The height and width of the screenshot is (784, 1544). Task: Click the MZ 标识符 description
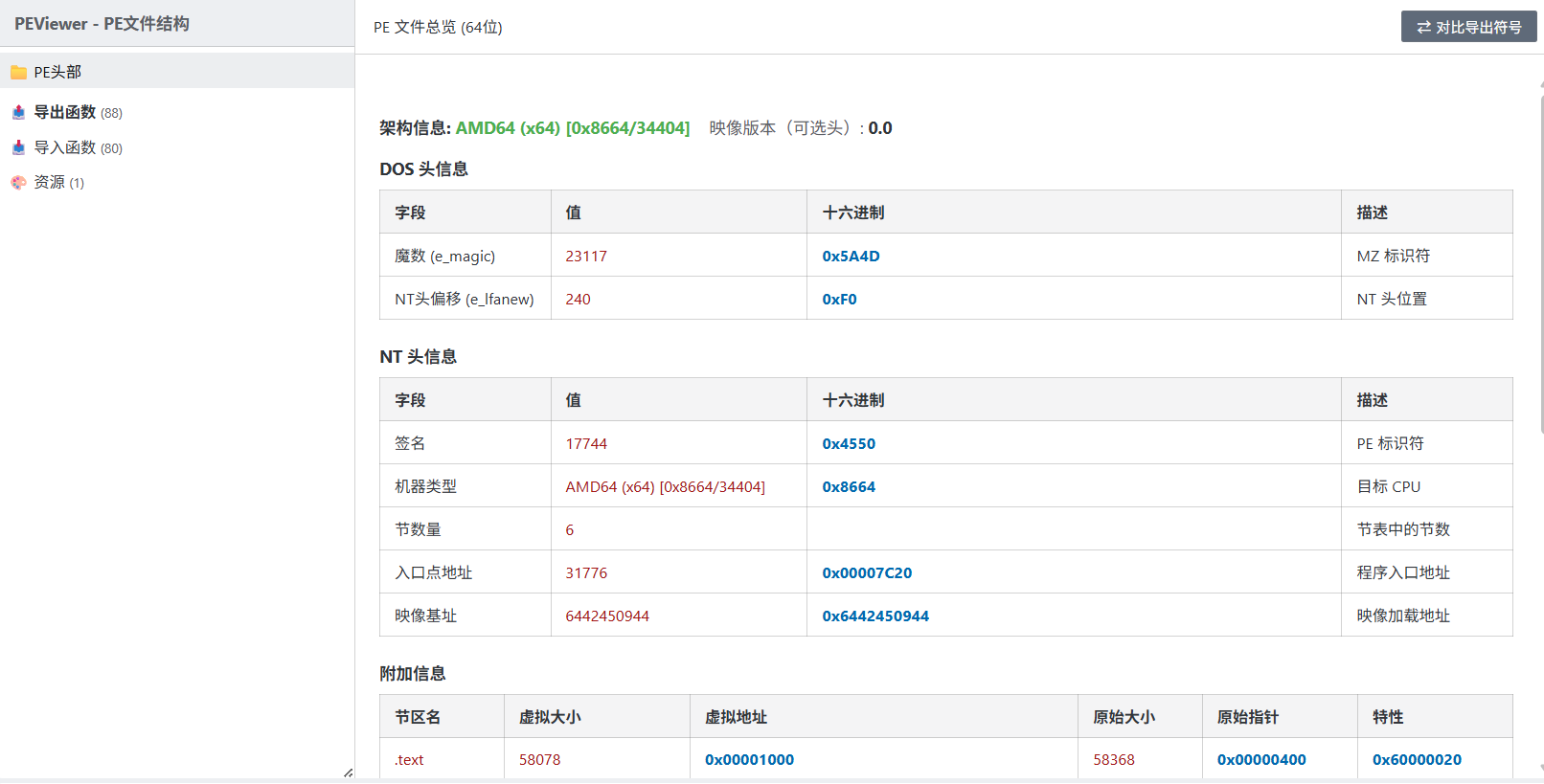[x=1394, y=256]
